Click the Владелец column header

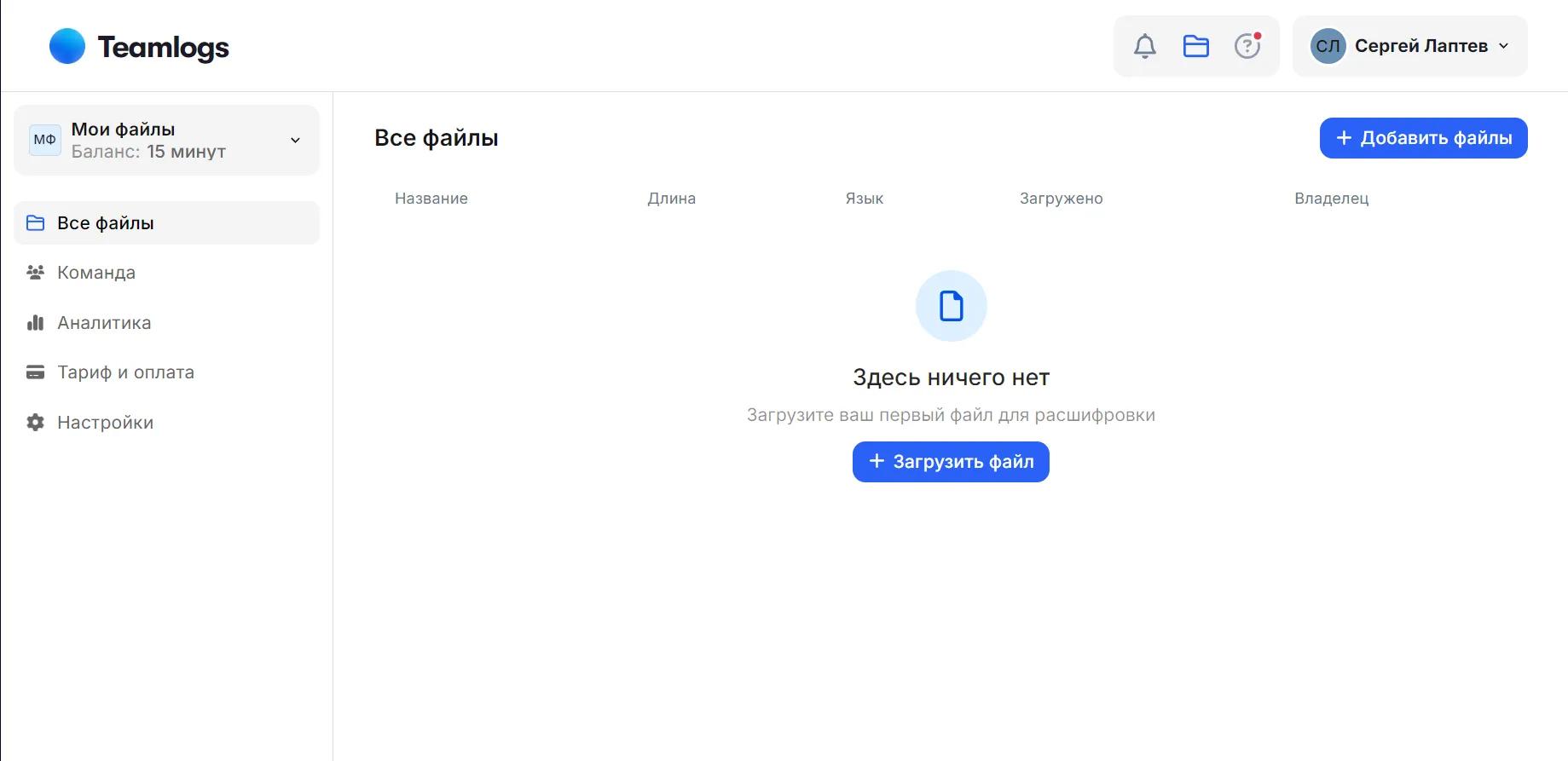(x=1332, y=199)
